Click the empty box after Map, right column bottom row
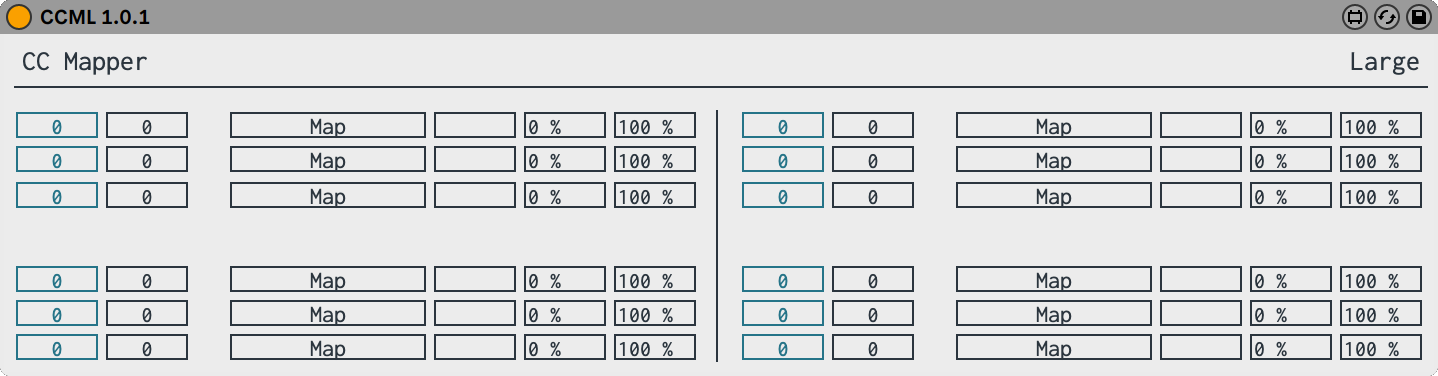 pos(1201,347)
